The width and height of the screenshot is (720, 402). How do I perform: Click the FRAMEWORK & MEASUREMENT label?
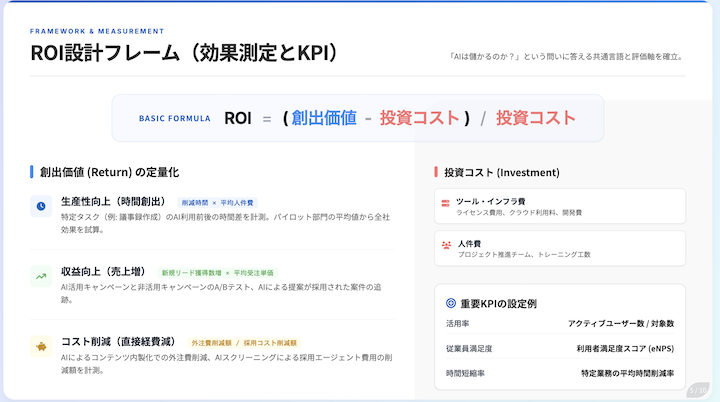tap(97, 31)
